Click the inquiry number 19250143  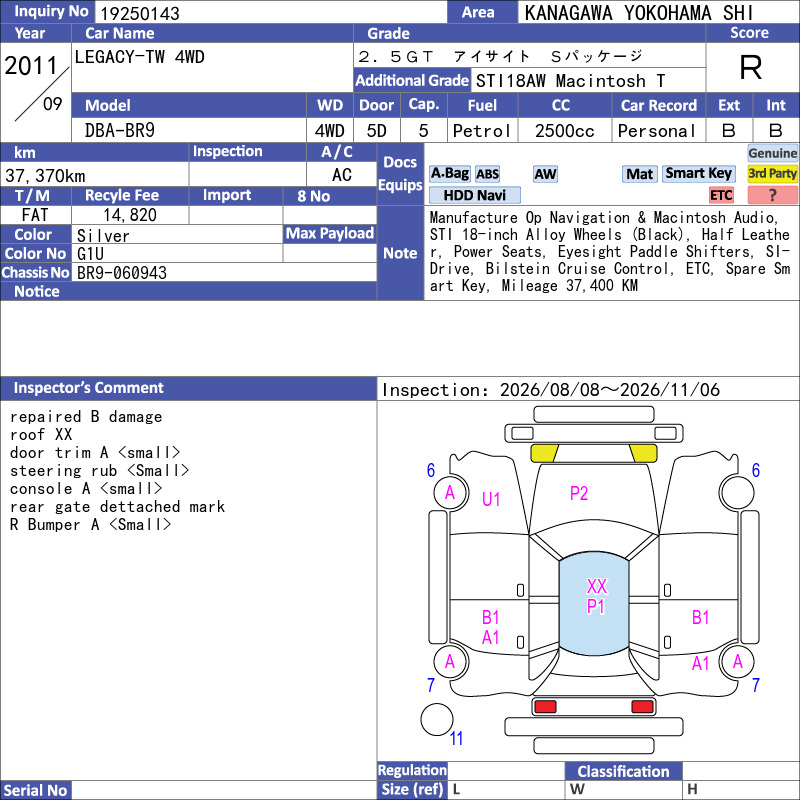click(x=140, y=14)
